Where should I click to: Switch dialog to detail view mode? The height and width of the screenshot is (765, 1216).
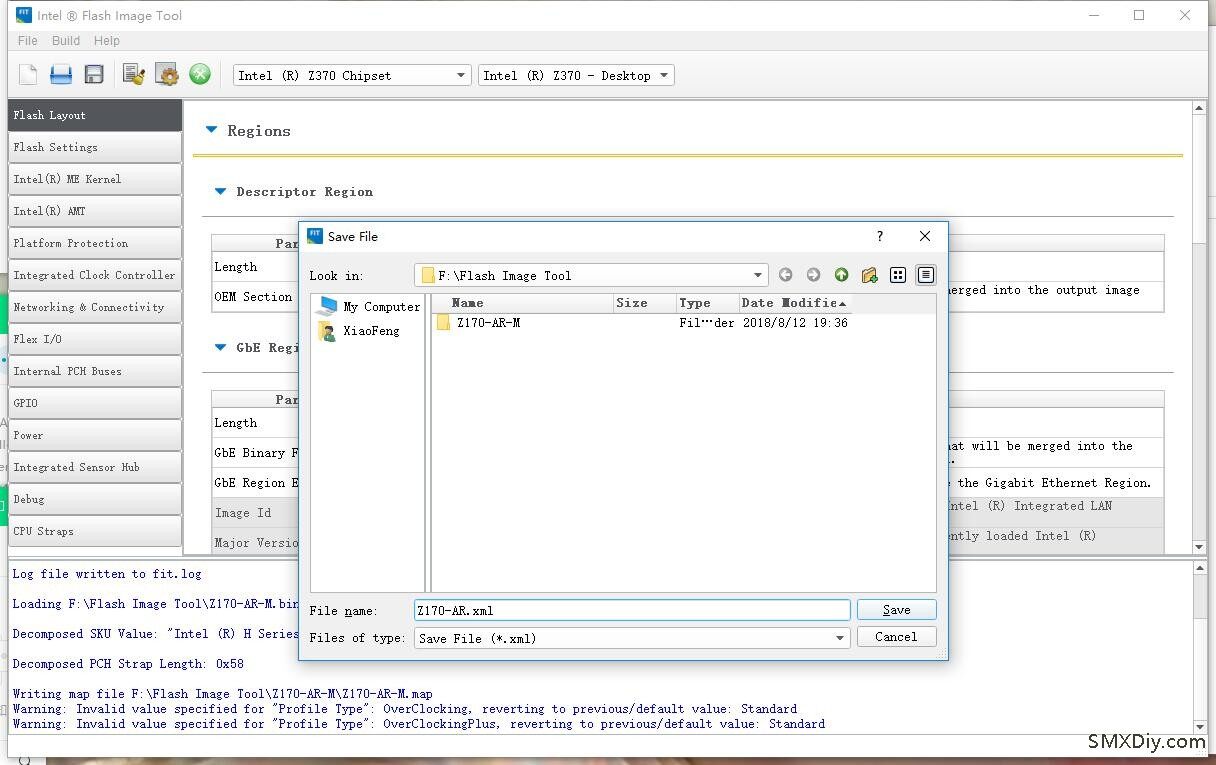pos(926,275)
